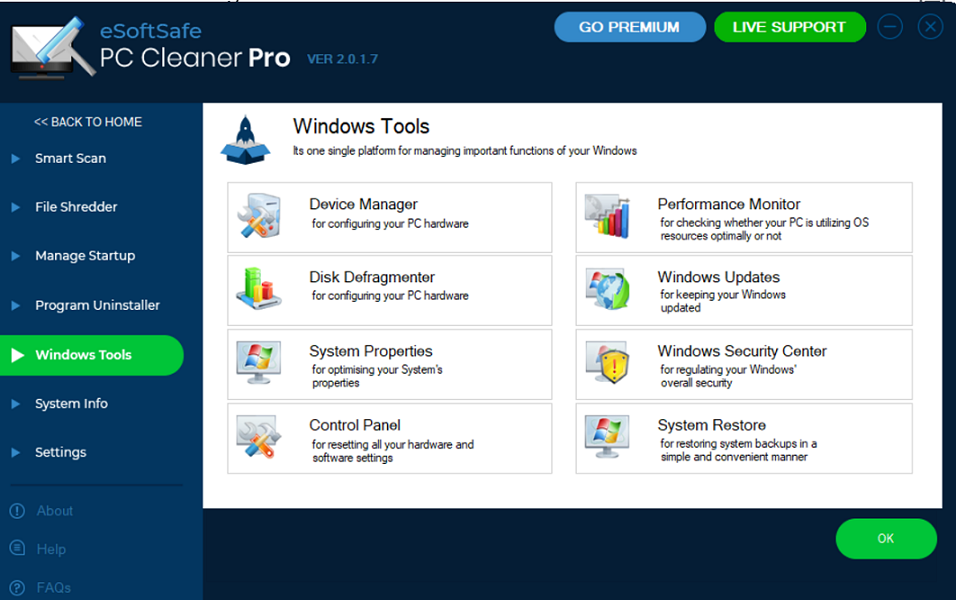
Task: Open the Device Manager tool icon
Action: (x=260, y=216)
